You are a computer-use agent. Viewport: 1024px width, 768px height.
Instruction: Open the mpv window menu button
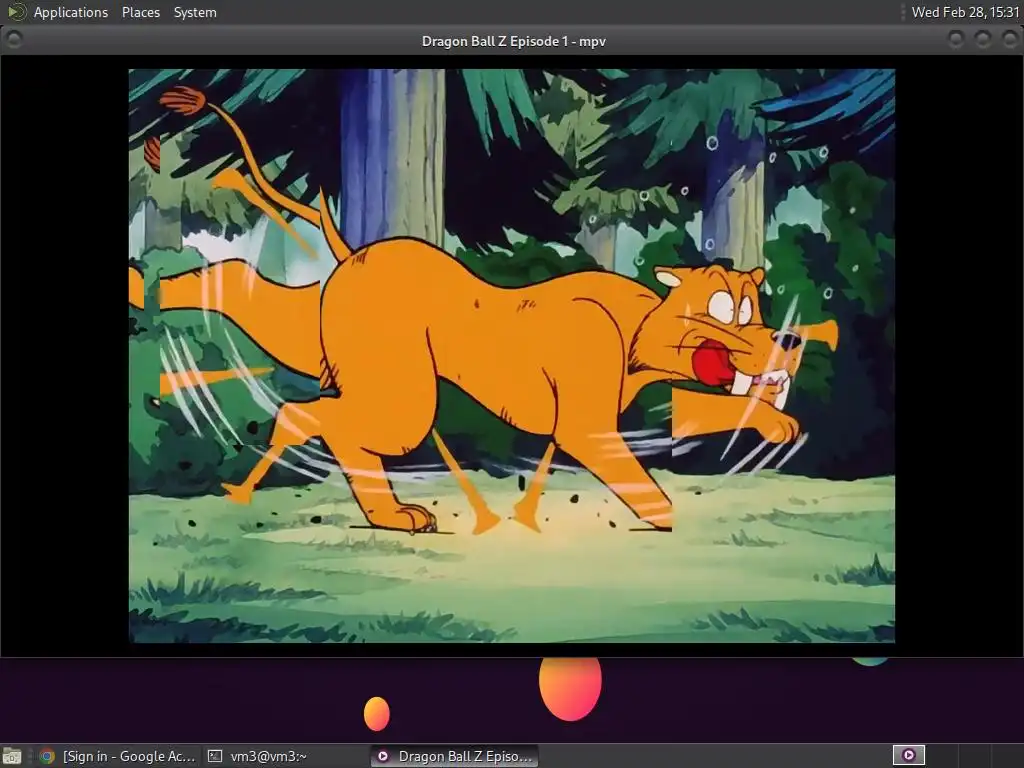click(14, 40)
